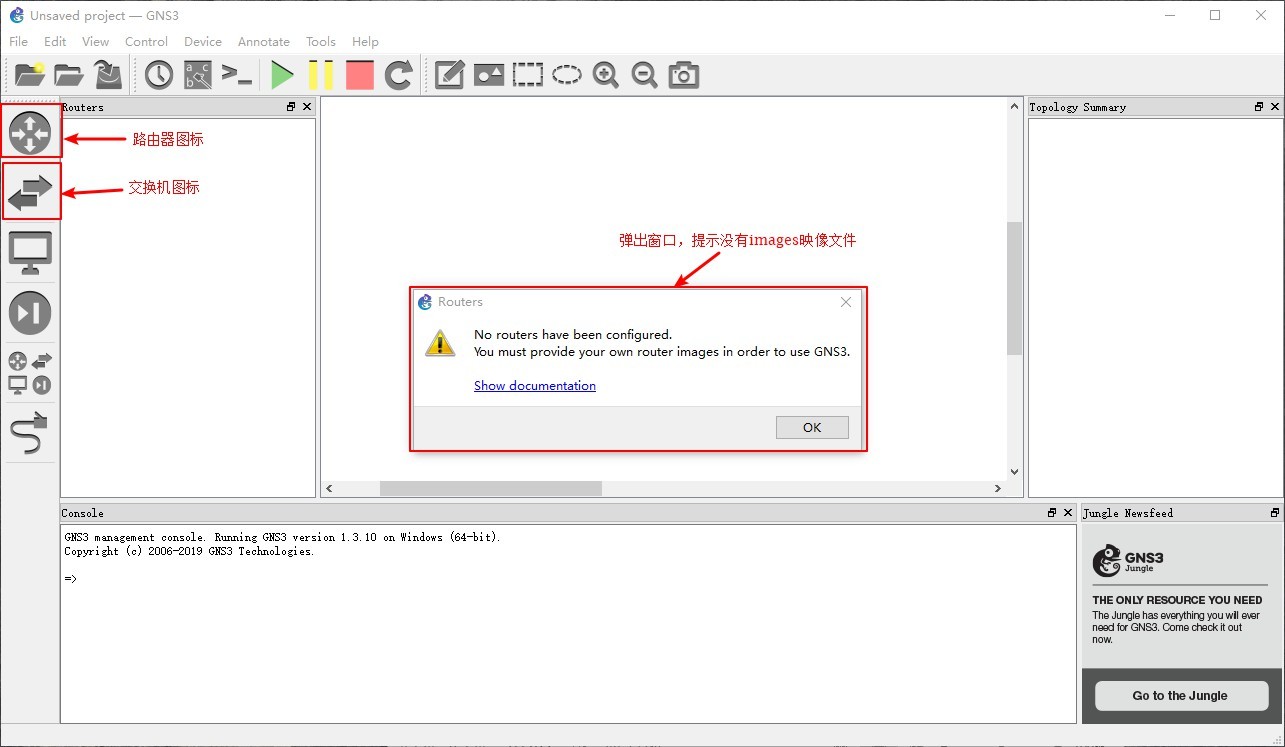
Task: Close the Routers panel
Action: 307,107
